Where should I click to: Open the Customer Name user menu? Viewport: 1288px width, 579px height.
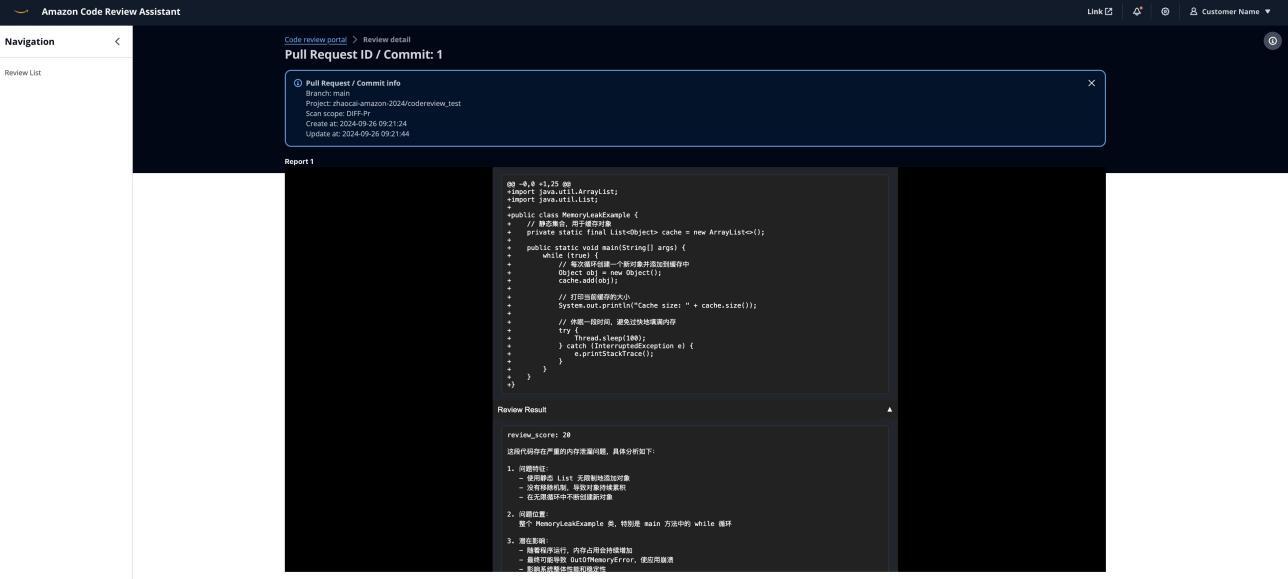[1230, 12]
